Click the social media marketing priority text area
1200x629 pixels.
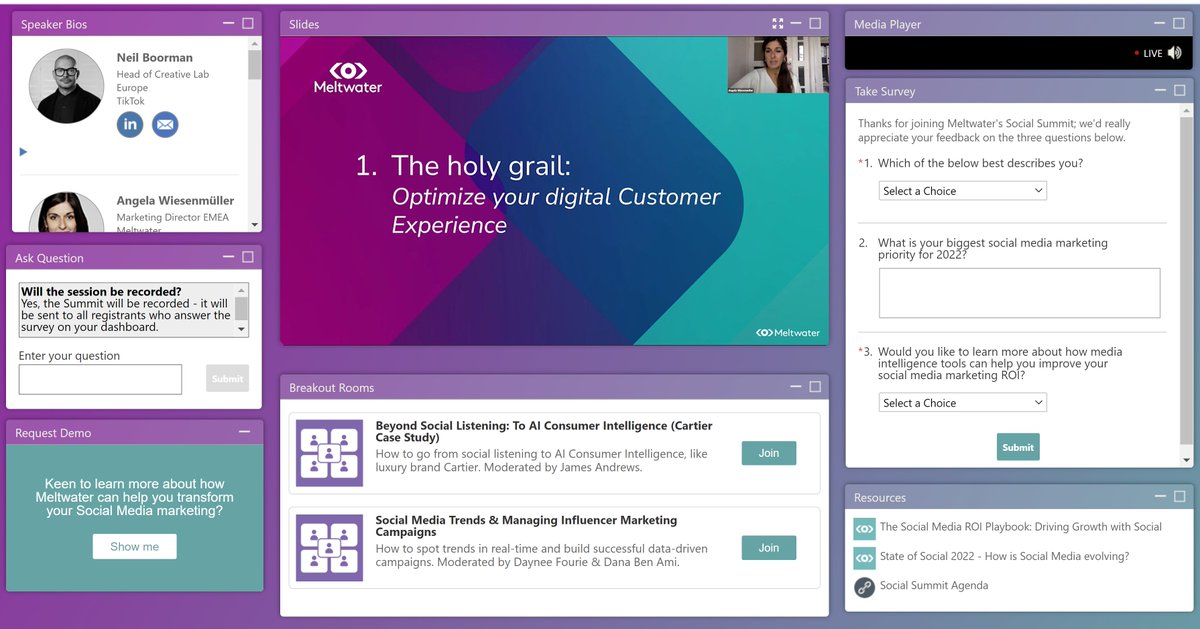click(1019, 293)
